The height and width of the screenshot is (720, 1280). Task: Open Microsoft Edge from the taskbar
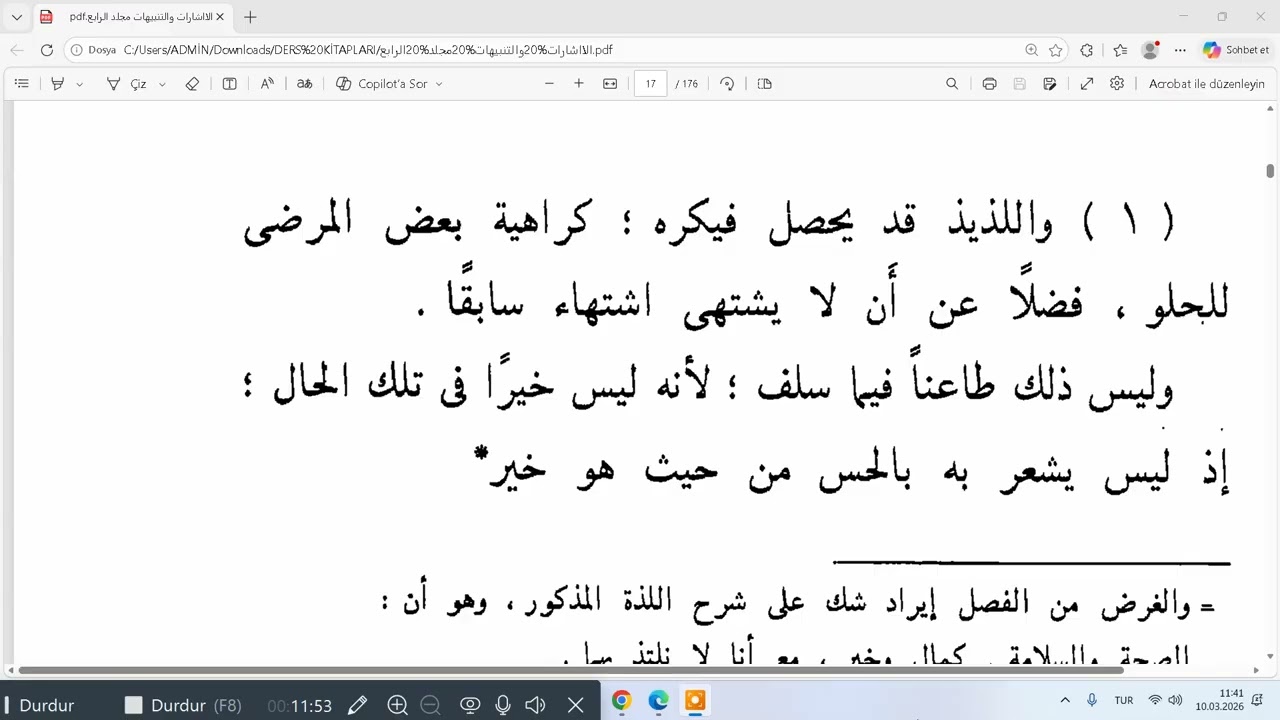click(658, 701)
